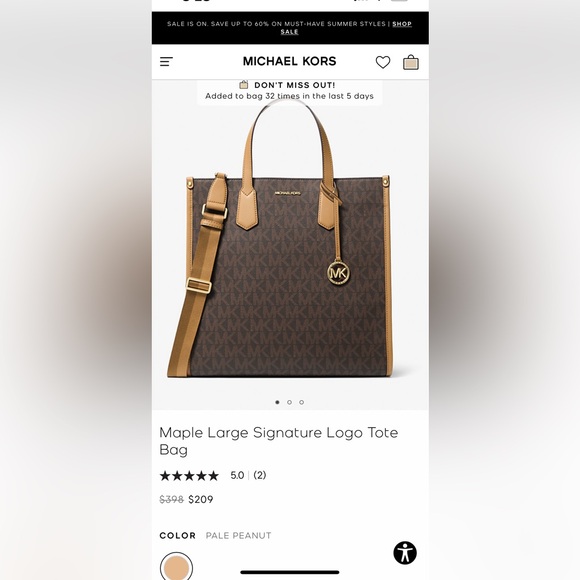
Task: Select the first image carousel dot
Action: [x=277, y=402]
